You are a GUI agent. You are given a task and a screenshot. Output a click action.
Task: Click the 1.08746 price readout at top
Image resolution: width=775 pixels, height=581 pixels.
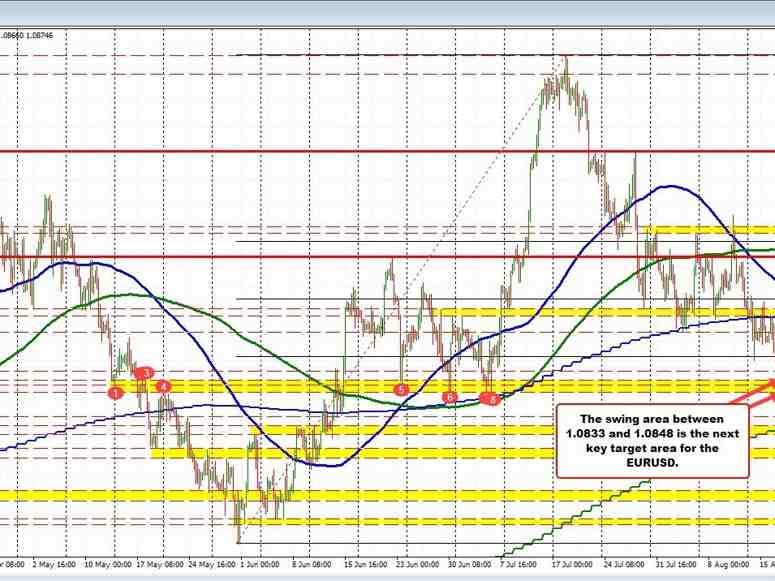pos(40,35)
